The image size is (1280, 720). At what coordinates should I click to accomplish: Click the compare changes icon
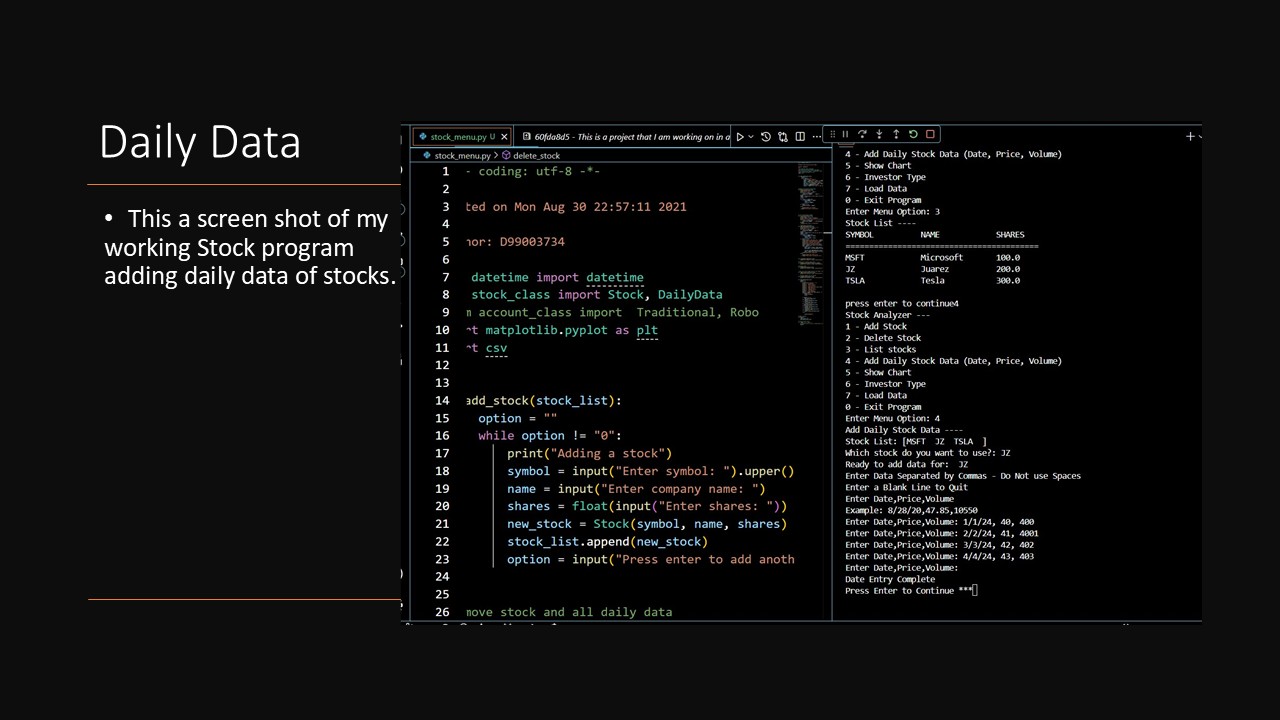(x=783, y=137)
